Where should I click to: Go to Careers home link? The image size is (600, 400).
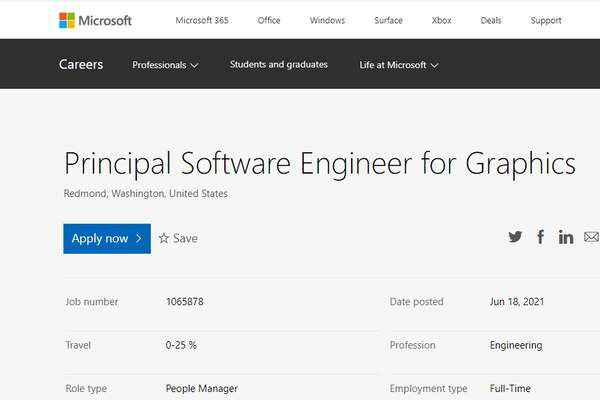point(81,64)
